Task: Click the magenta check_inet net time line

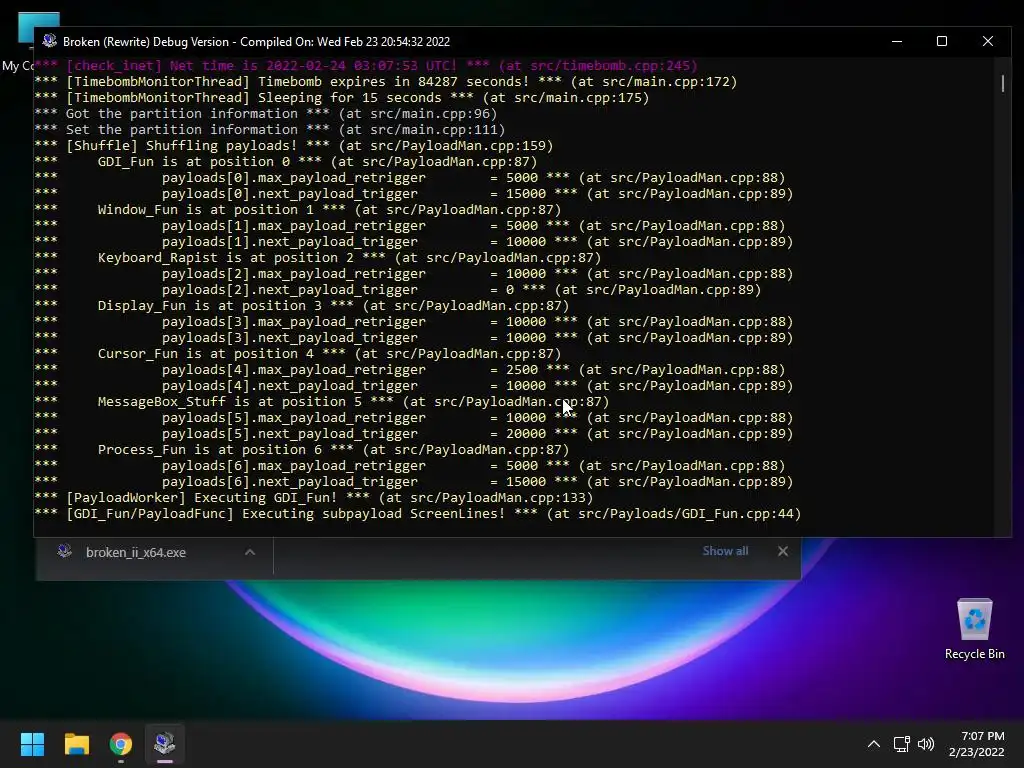Action: coord(366,65)
